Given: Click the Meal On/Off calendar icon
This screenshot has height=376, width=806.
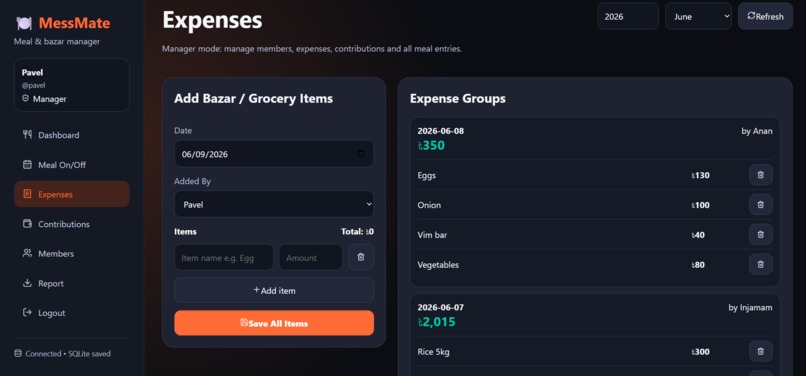Looking at the screenshot, I should pos(27,165).
